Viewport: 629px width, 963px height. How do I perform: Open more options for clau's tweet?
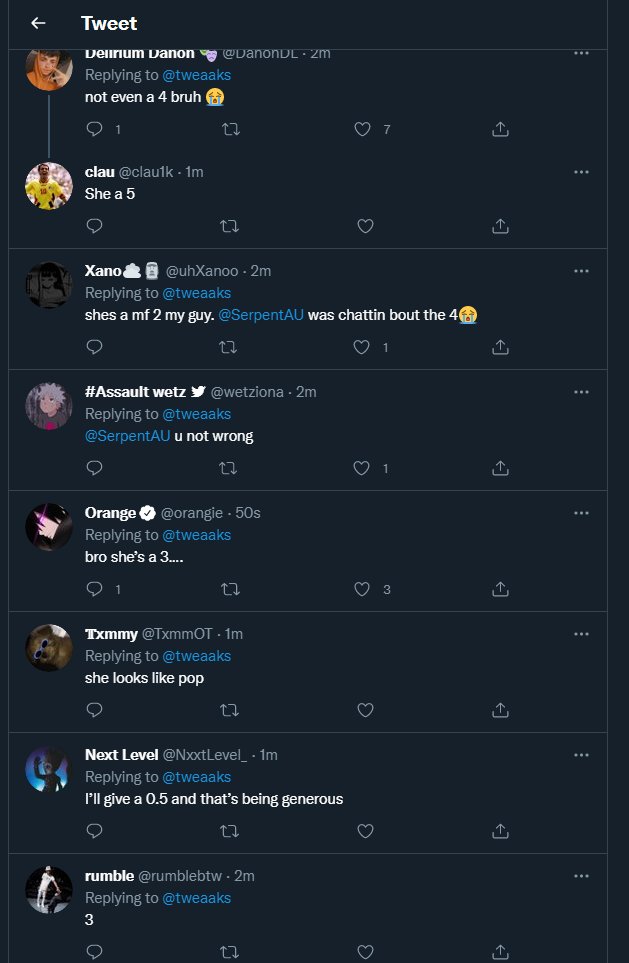(x=581, y=172)
